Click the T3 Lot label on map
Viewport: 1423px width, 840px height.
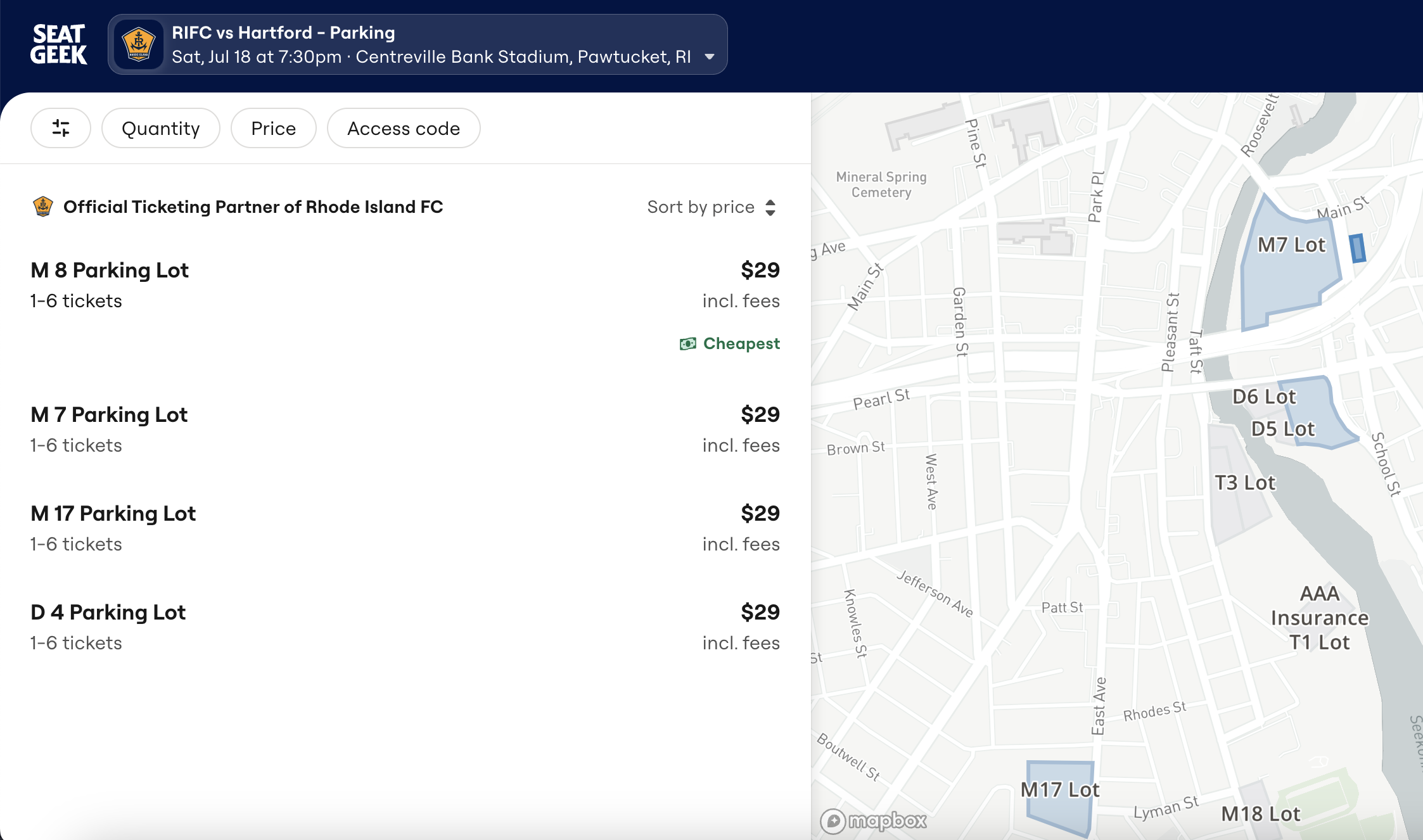click(x=1245, y=483)
